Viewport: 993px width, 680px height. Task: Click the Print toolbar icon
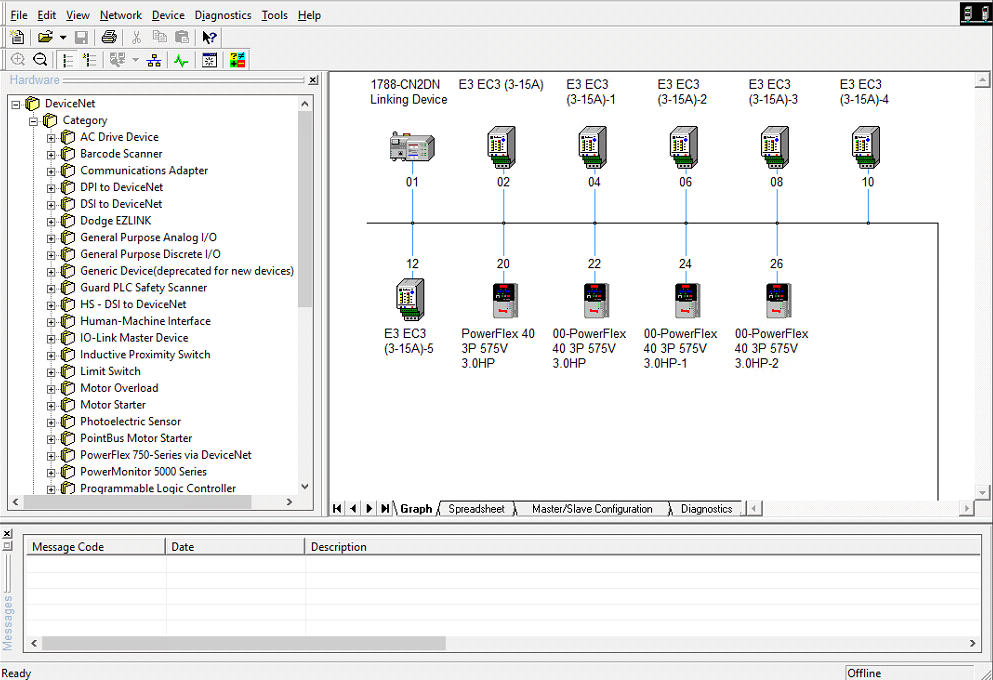109,37
